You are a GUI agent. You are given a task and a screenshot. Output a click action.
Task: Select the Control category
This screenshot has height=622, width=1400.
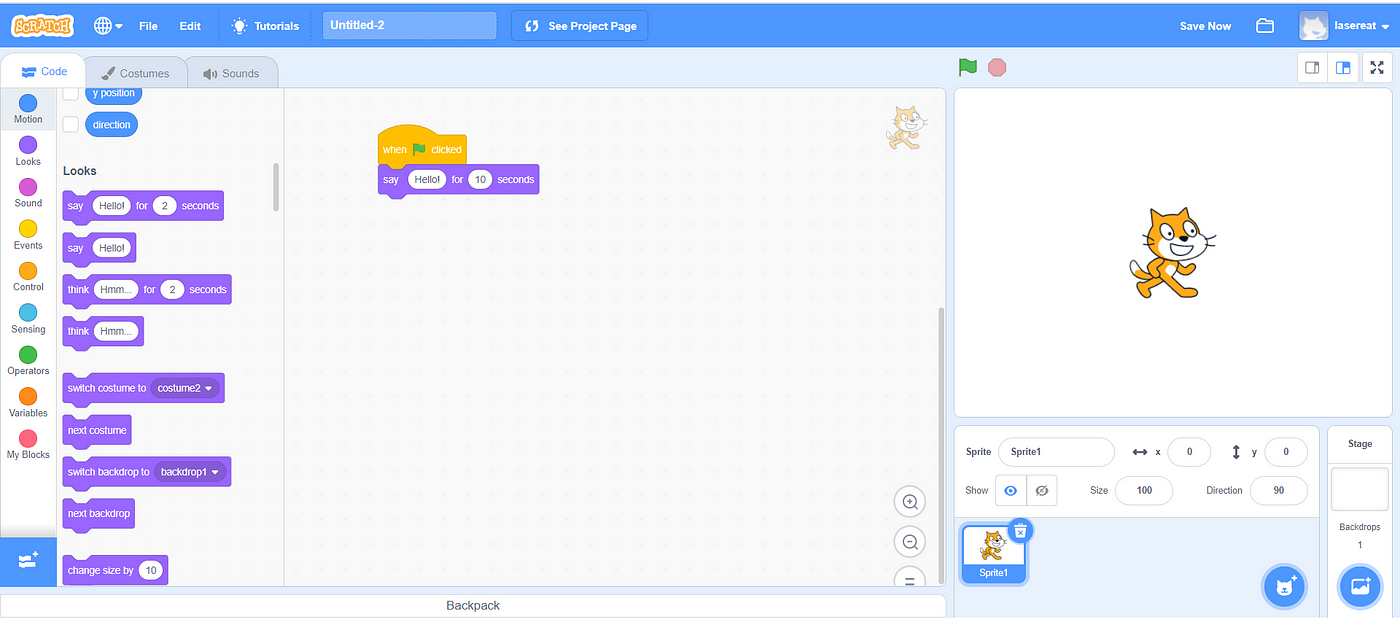[28, 277]
